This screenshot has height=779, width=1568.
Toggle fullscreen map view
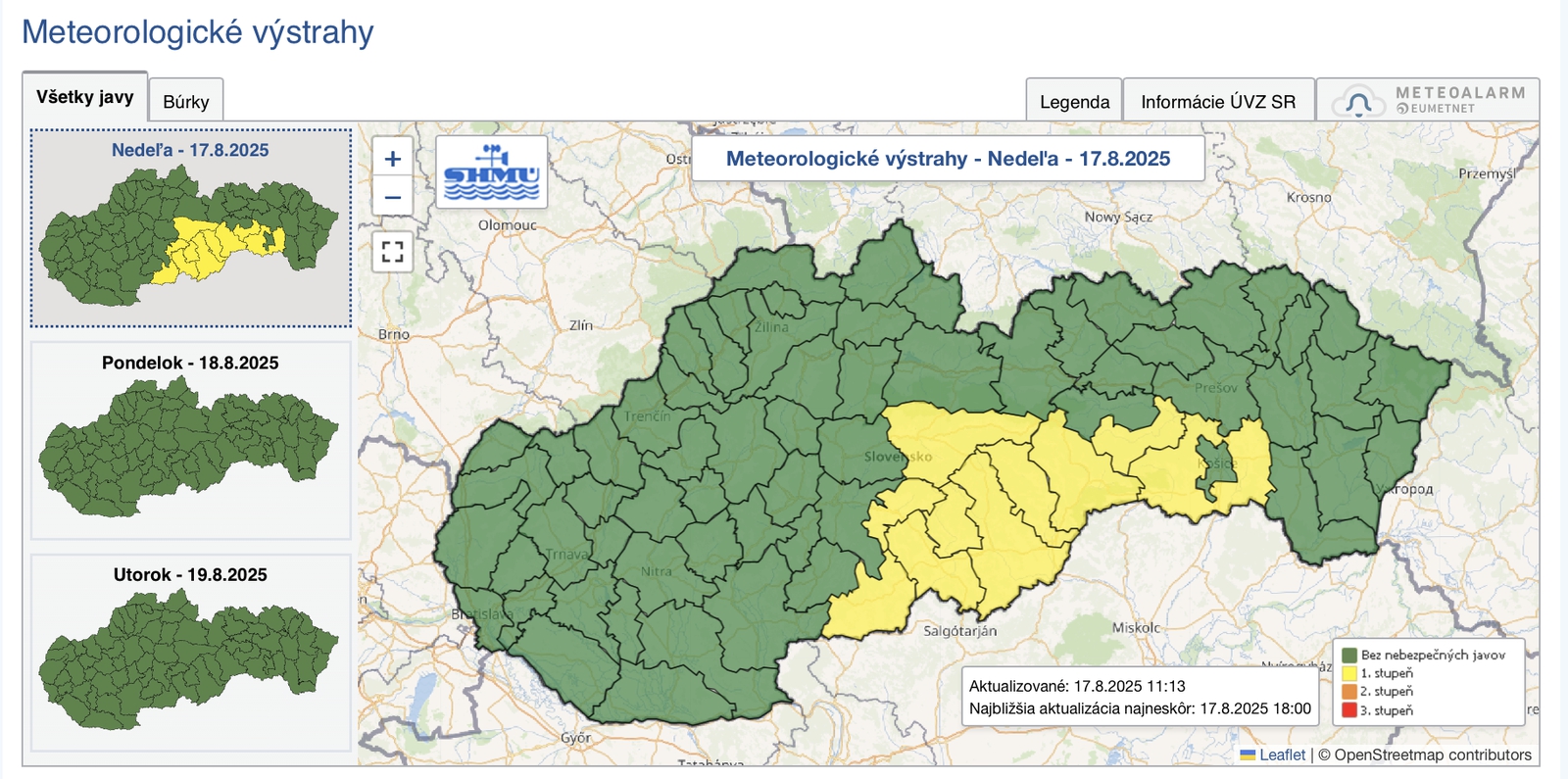[392, 252]
